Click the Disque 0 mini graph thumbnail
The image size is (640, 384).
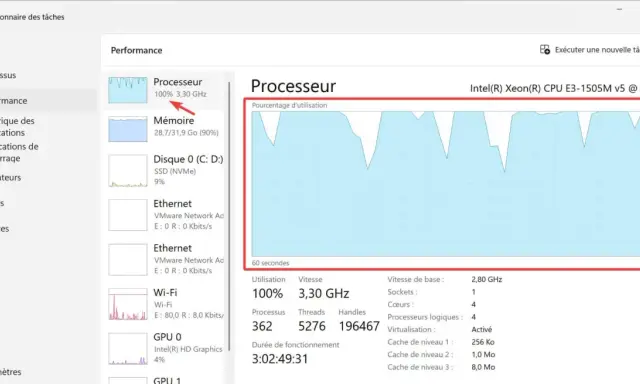coord(128,171)
